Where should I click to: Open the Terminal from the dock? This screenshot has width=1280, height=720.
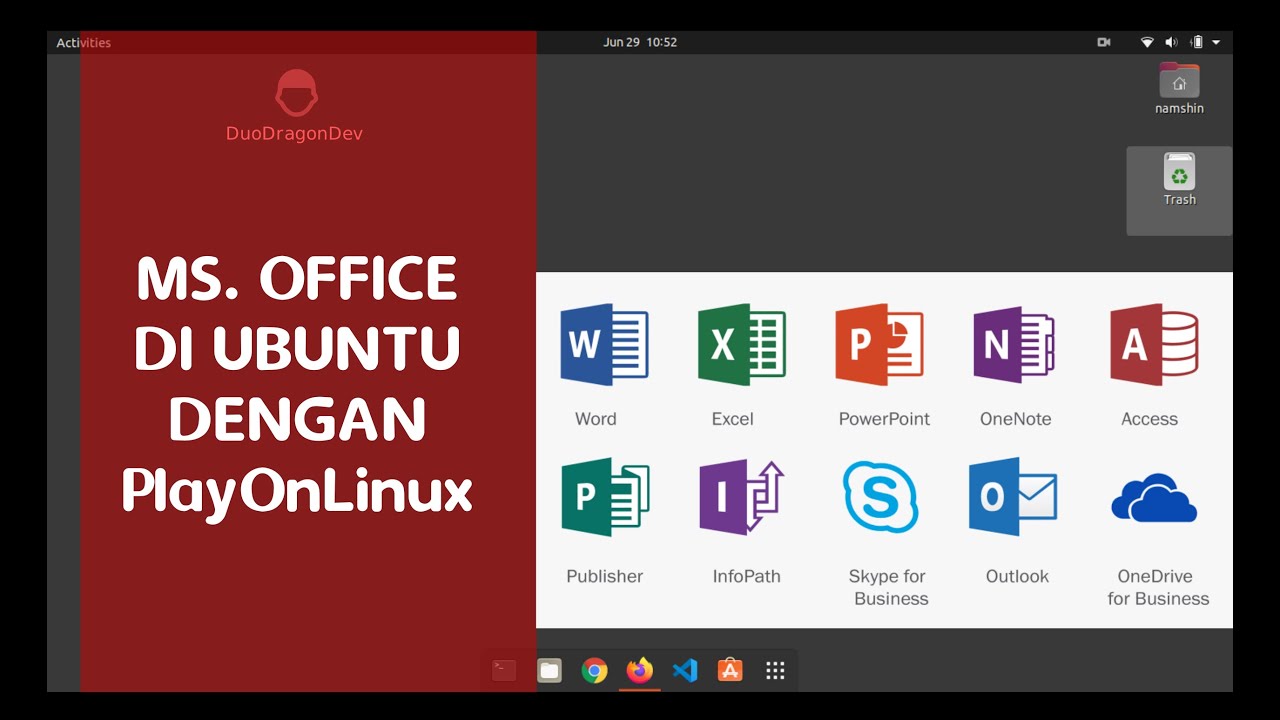point(504,671)
